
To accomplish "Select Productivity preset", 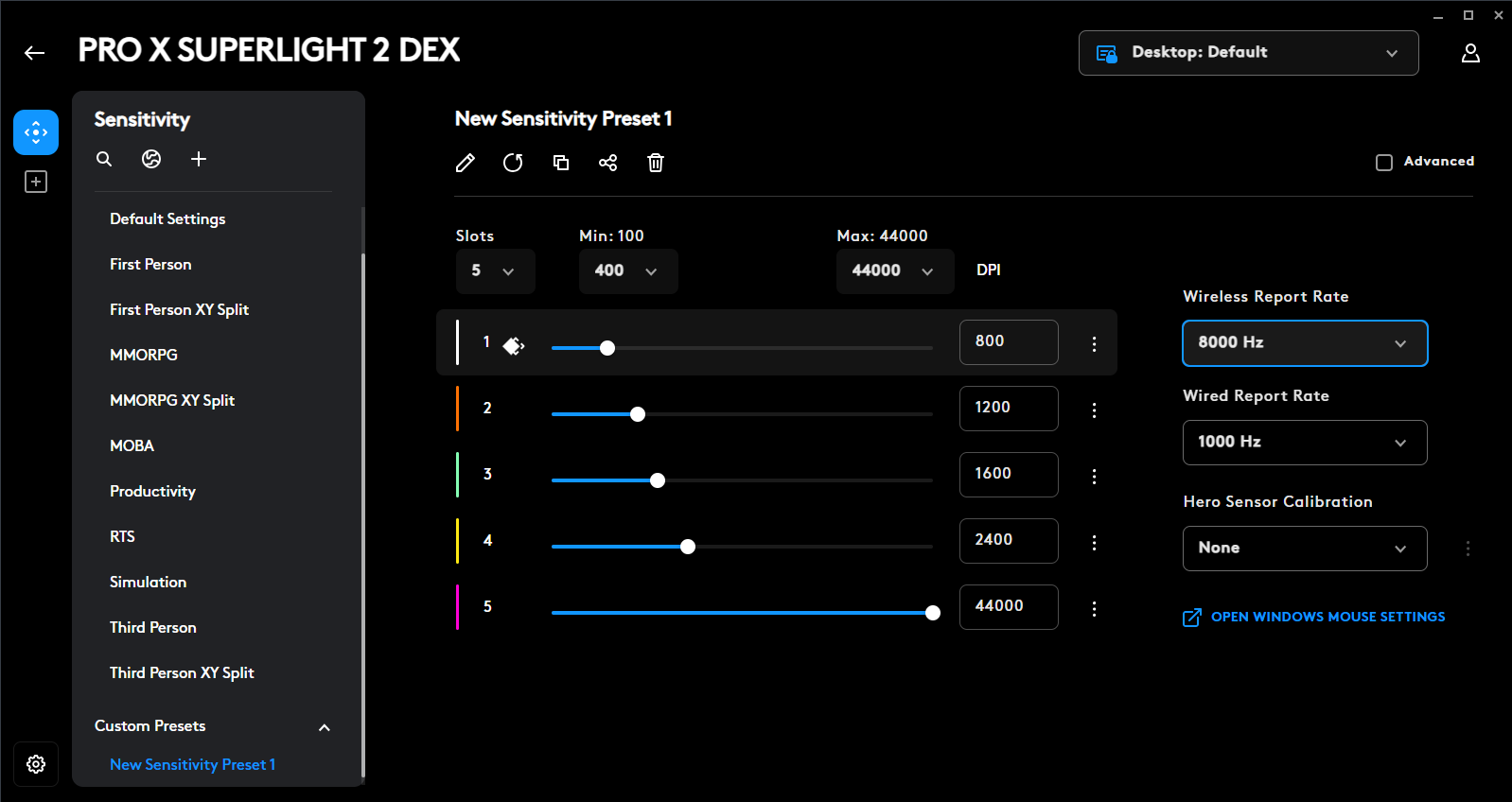I will [152, 491].
